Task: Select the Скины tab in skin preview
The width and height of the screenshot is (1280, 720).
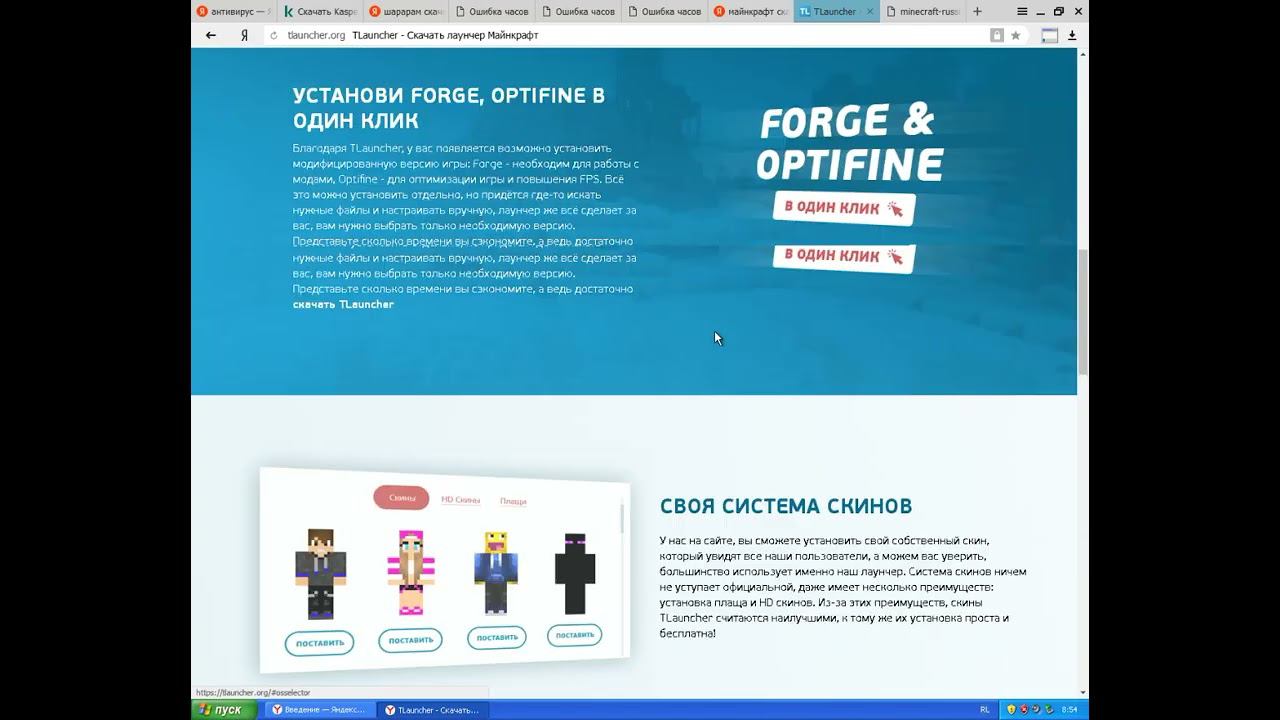Action: point(401,497)
